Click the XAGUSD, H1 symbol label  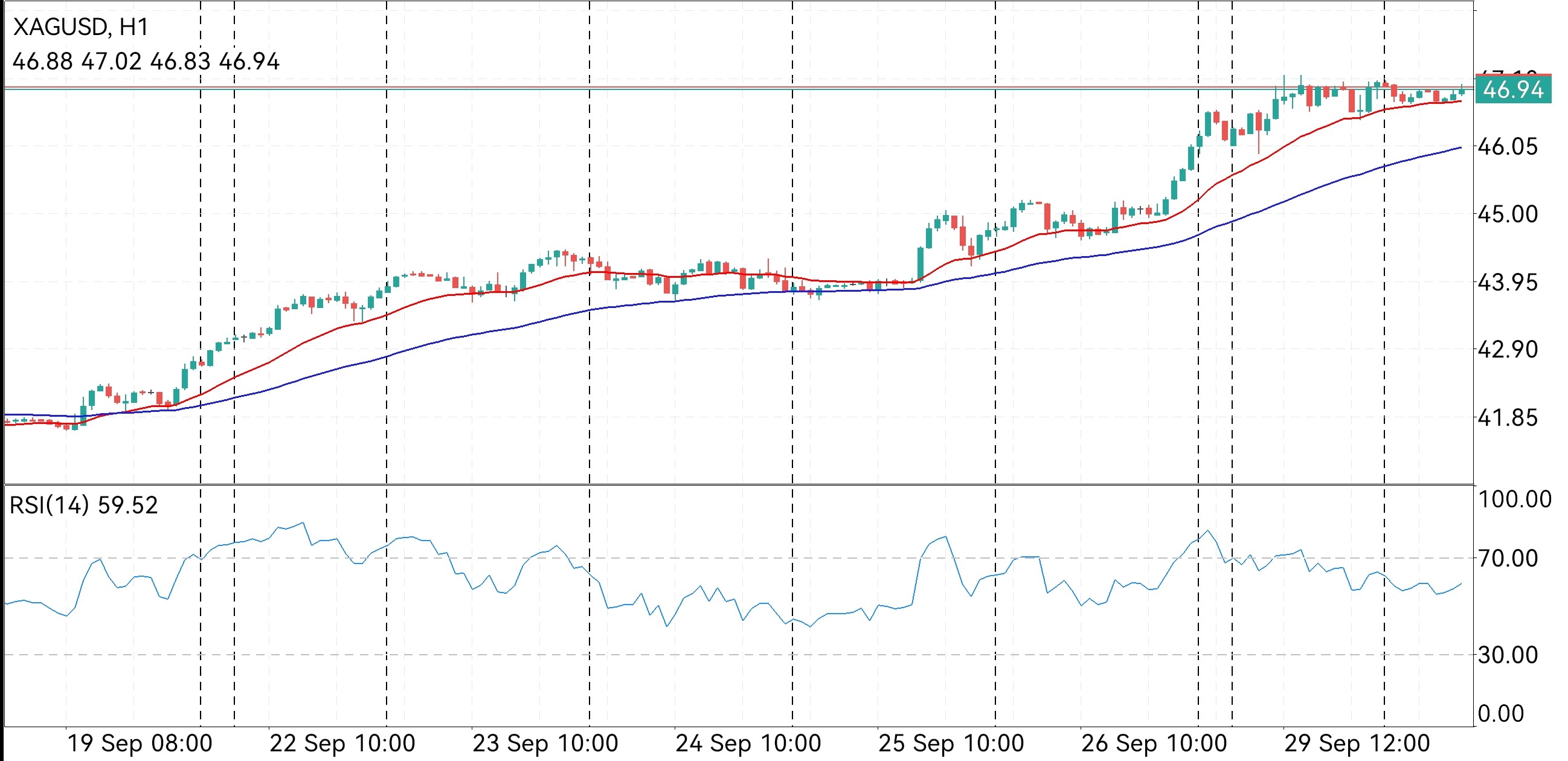tap(80, 27)
